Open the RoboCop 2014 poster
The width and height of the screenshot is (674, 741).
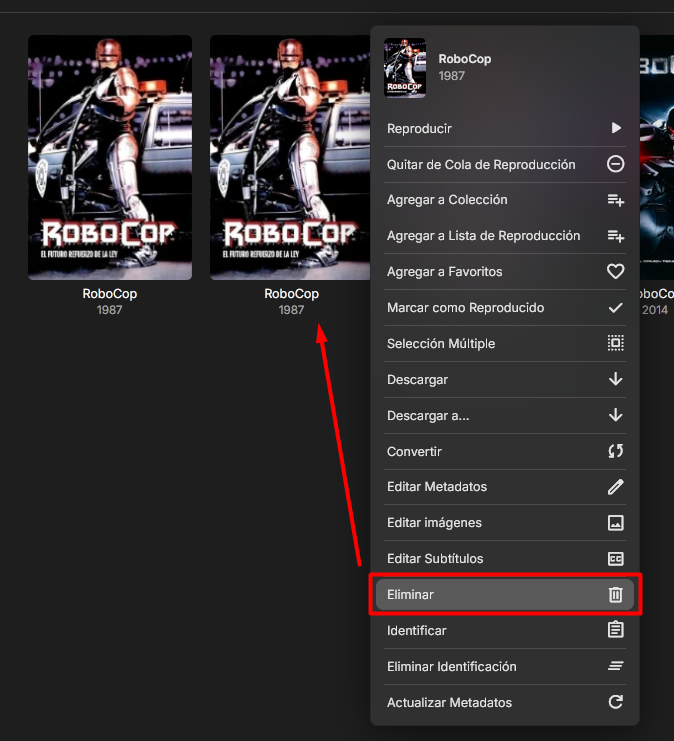click(x=657, y=157)
